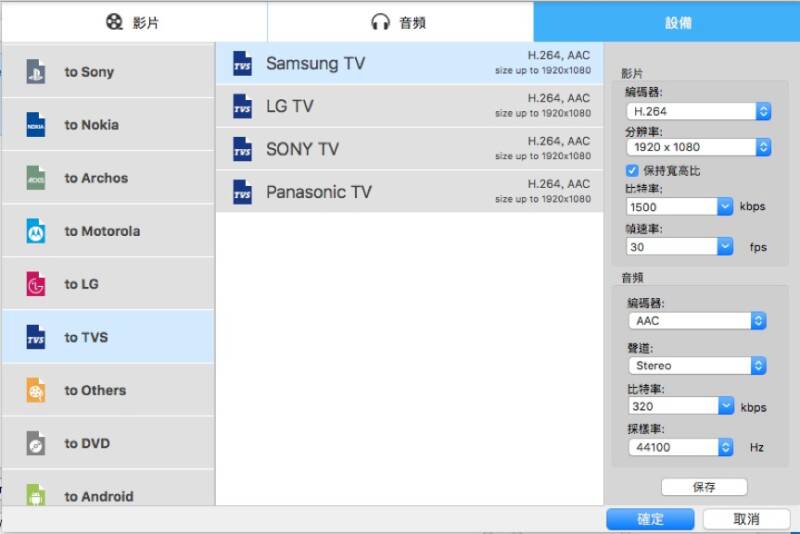Open the 採樣率 44100 dropdown
The width and height of the screenshot is (800, 534).
pyautogui.click(x=681, y=447)
